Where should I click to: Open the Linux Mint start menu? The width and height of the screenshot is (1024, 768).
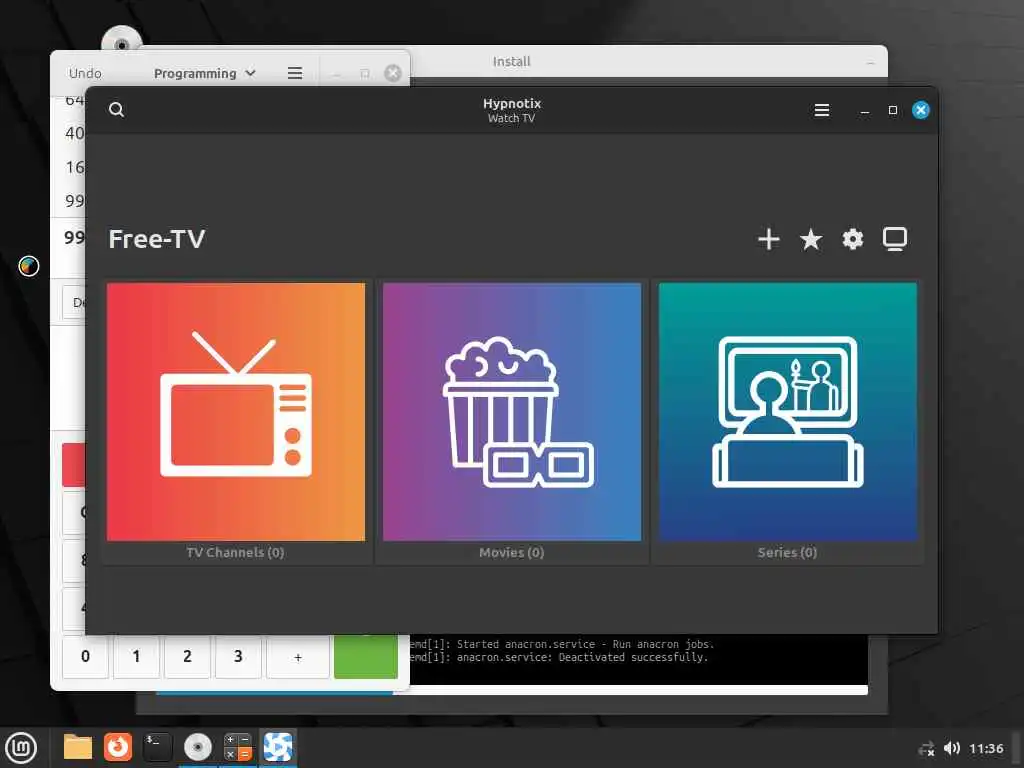[x=22, y=748]
